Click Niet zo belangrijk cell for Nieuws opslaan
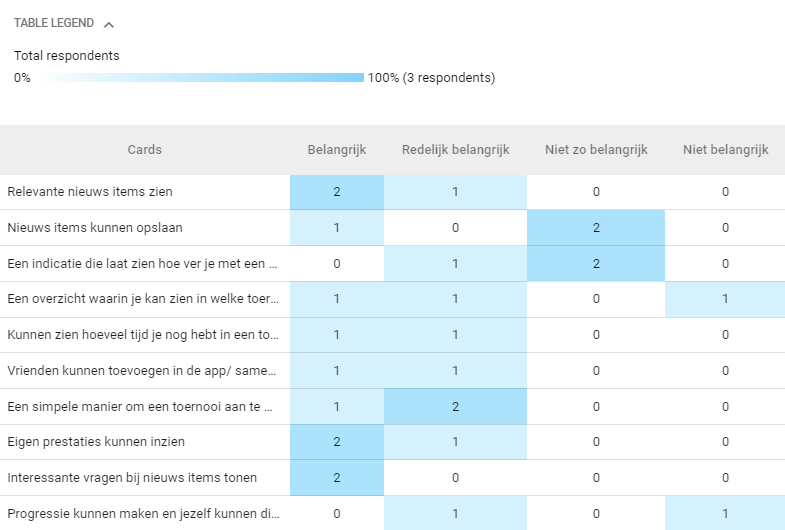The width and height of the screenshot is (785, 530). [x=596, y=228]
